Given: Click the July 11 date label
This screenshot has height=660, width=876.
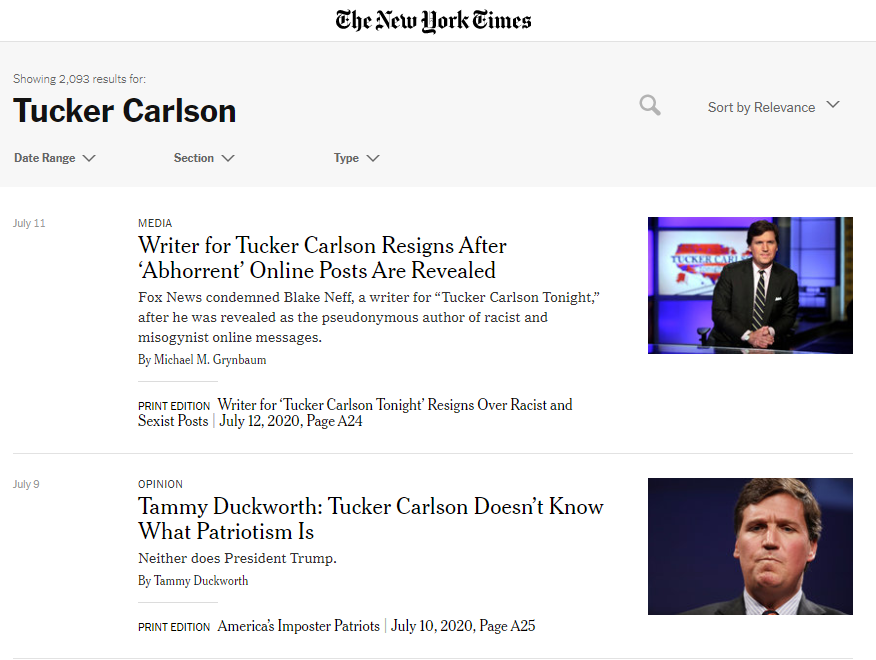Looking at the screenshot, I should (x=29, y=223).
